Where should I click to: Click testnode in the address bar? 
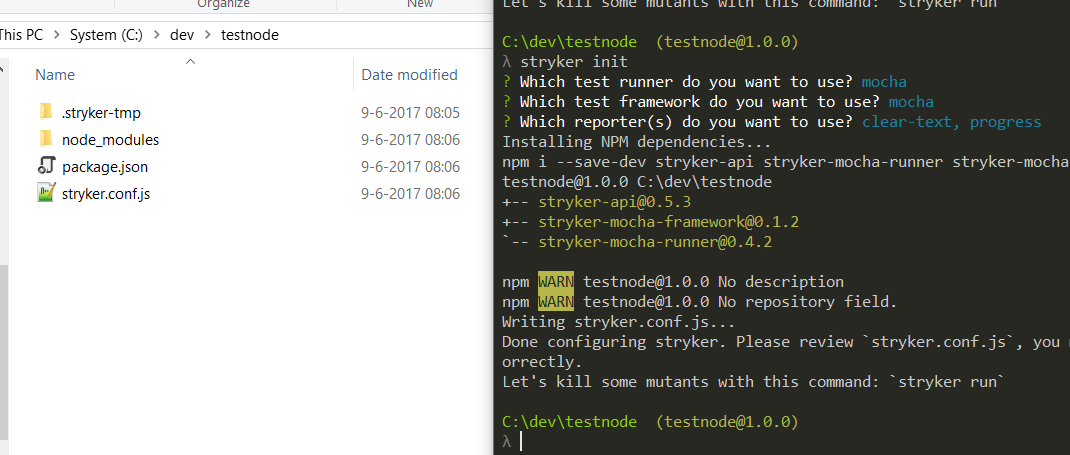(x=250, y=35)
